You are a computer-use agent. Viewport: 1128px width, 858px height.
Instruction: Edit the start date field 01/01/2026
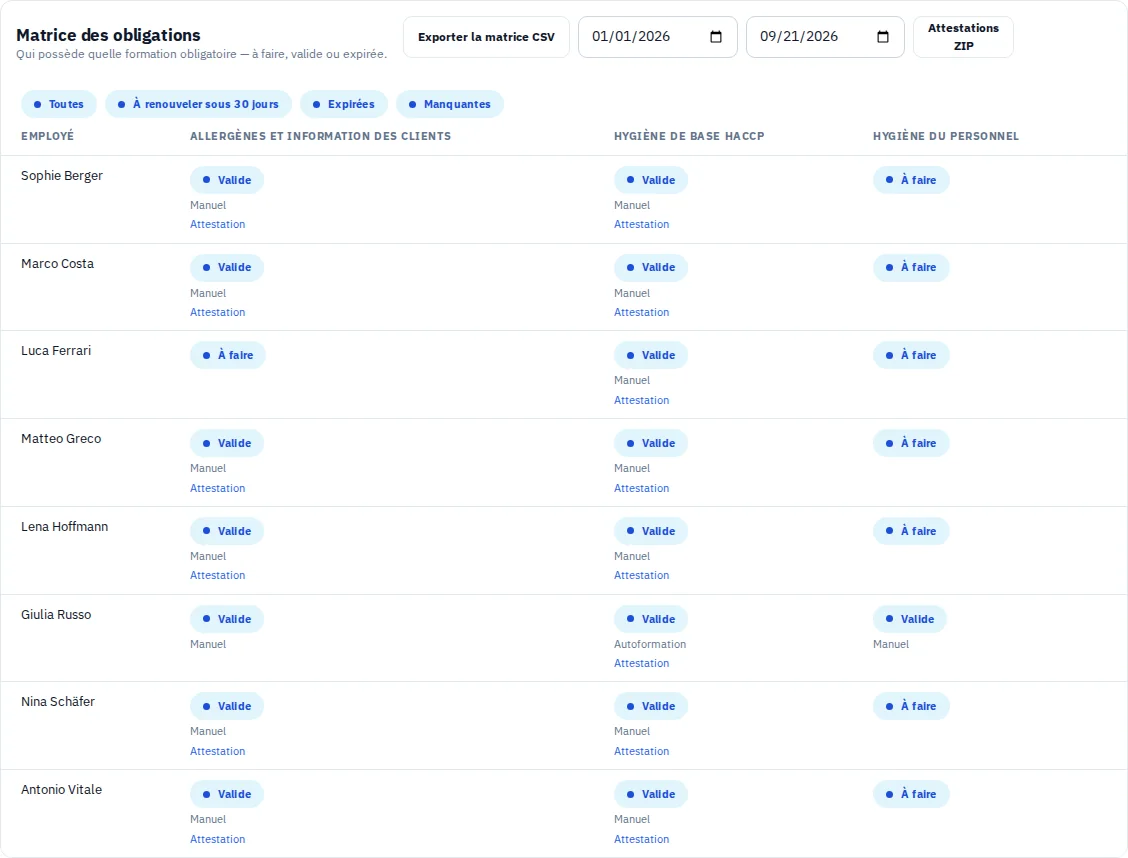658,37
